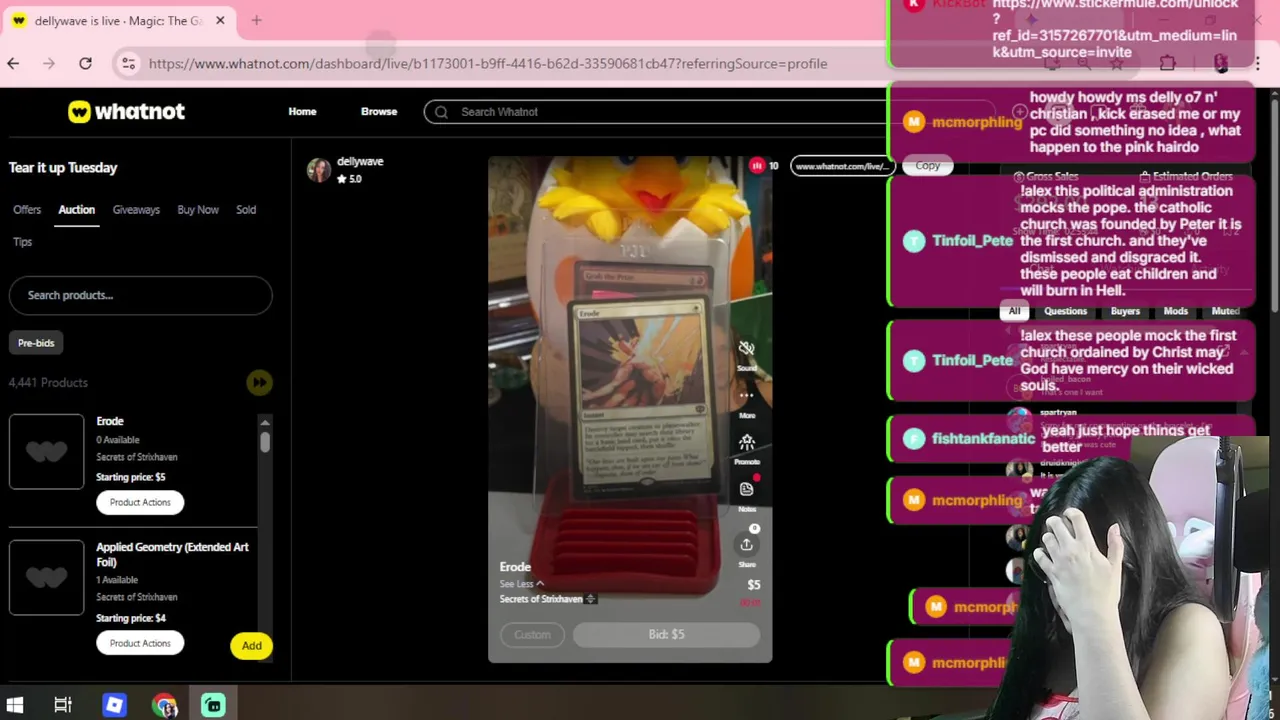The height and width of the screenshot is (720, 1280).
Task: Close the dellywave is live tab
Action: 220,20
